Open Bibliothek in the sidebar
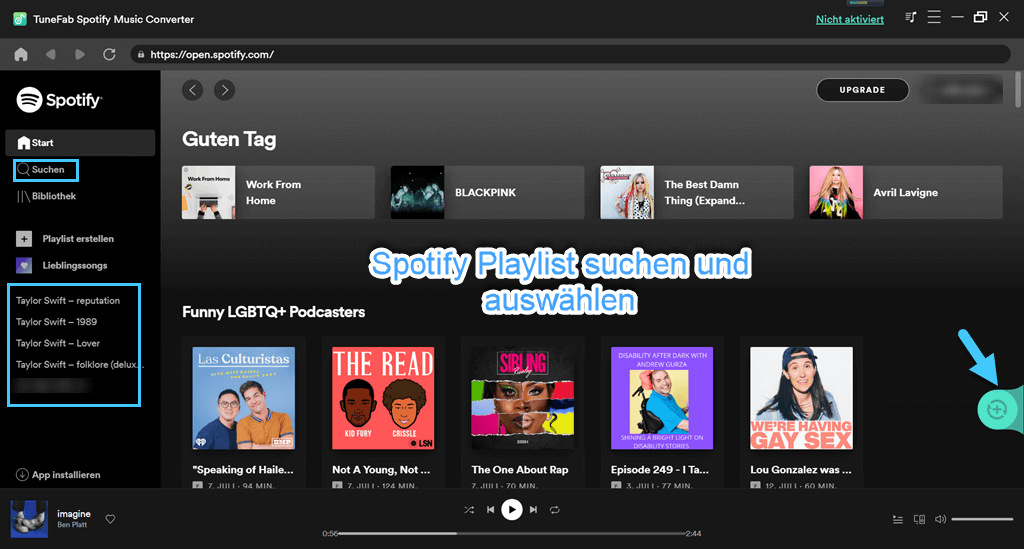 click(46, 196)
